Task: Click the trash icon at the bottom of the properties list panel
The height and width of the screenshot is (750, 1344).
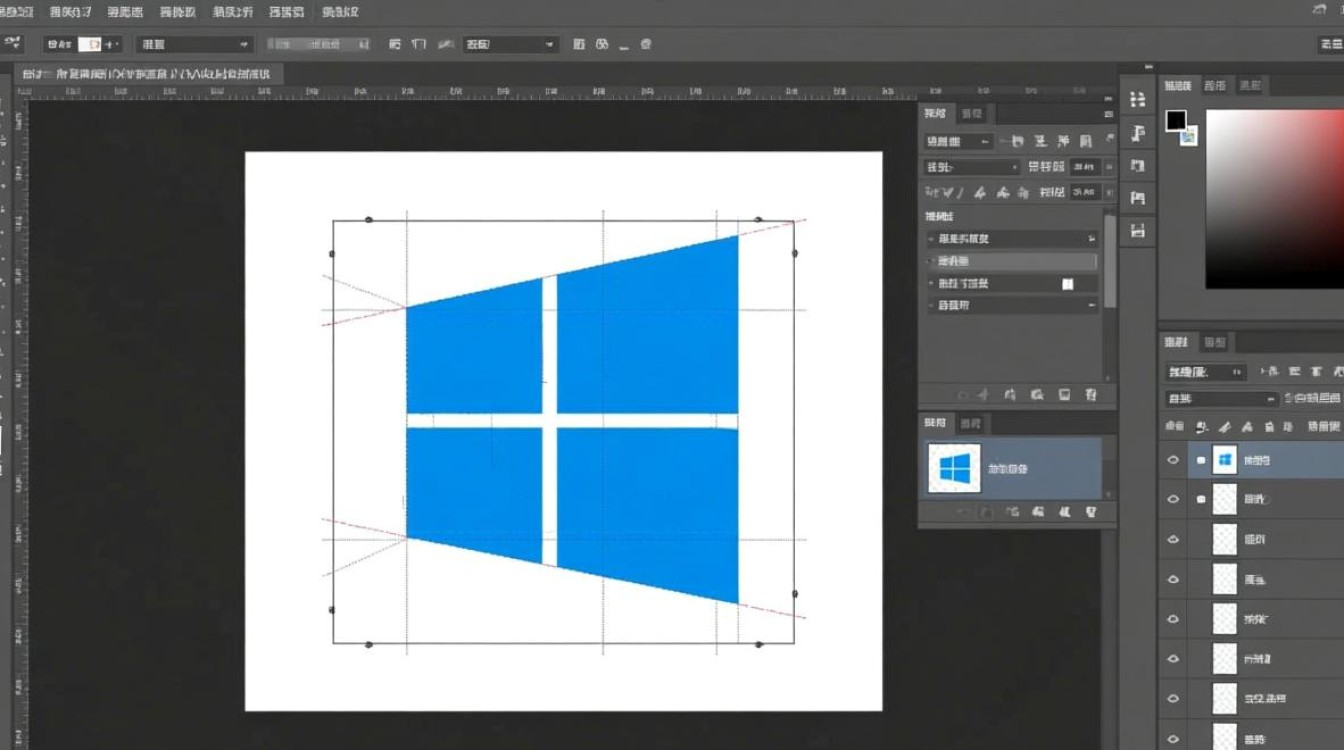Action: (1090, 395)
